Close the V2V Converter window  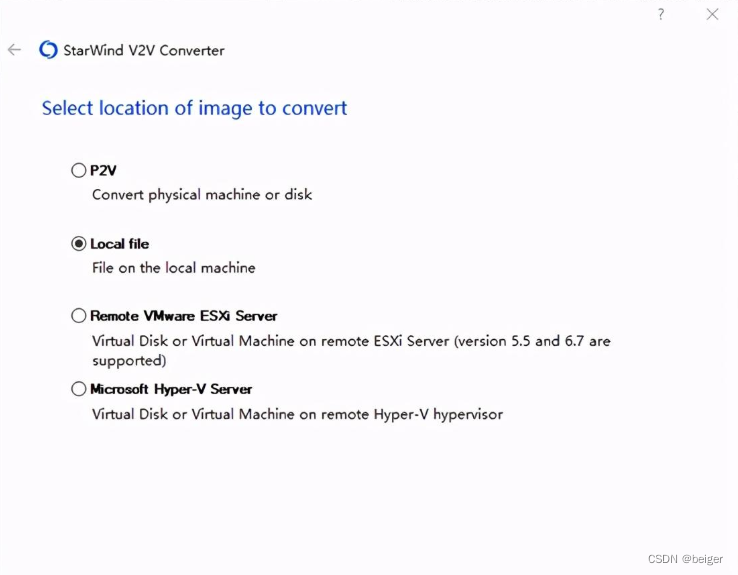[x=712, y=14]
